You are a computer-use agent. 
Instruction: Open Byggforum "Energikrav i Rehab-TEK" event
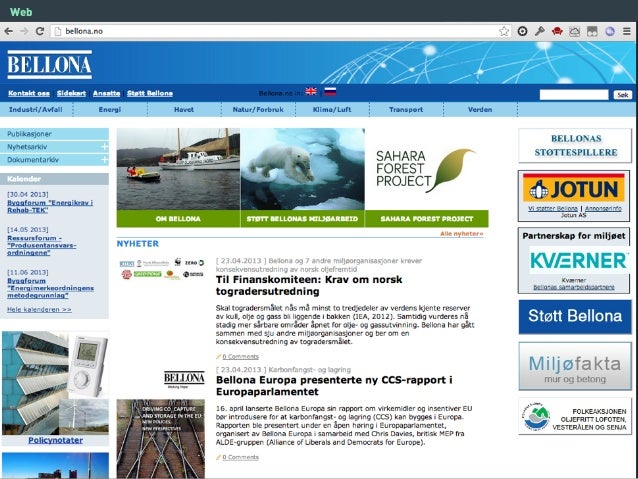click(50, 206)
